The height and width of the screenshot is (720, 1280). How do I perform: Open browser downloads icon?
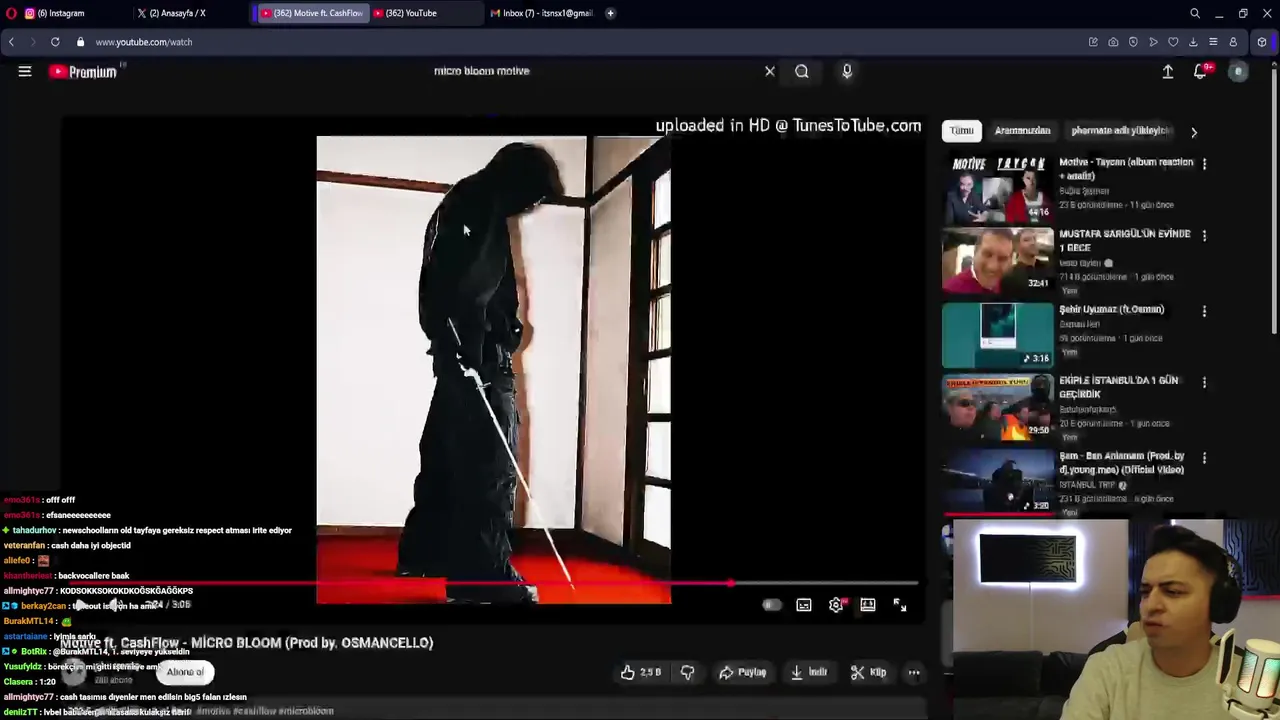pos(1193,42)
